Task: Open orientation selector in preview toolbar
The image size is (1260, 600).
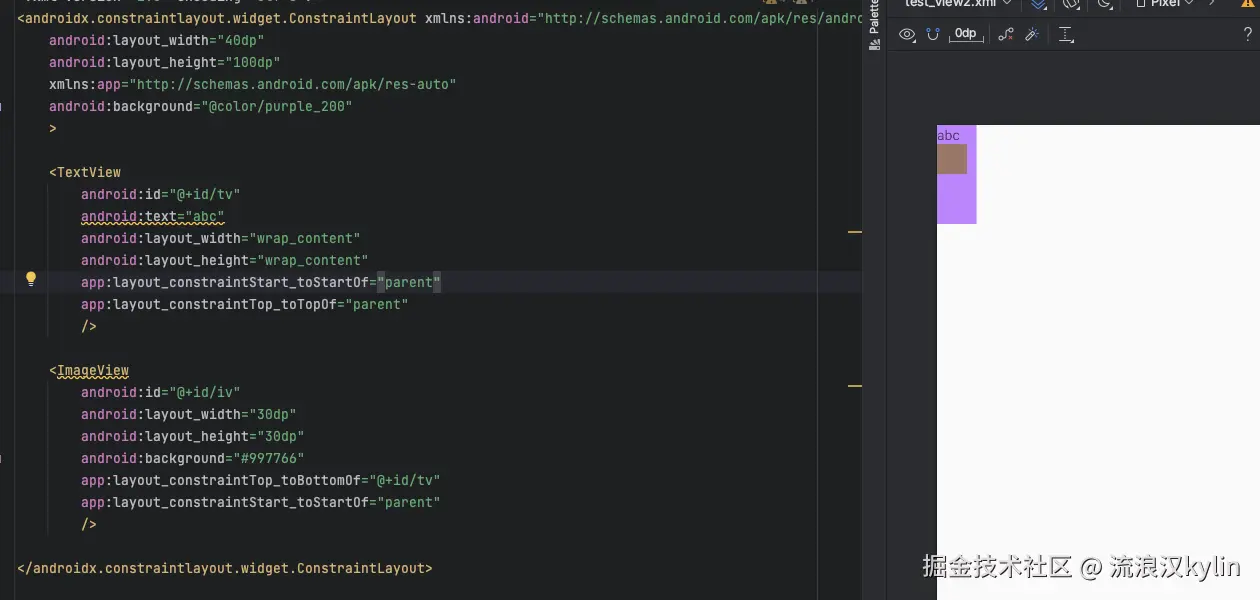Action: [x=1071, y=4]
